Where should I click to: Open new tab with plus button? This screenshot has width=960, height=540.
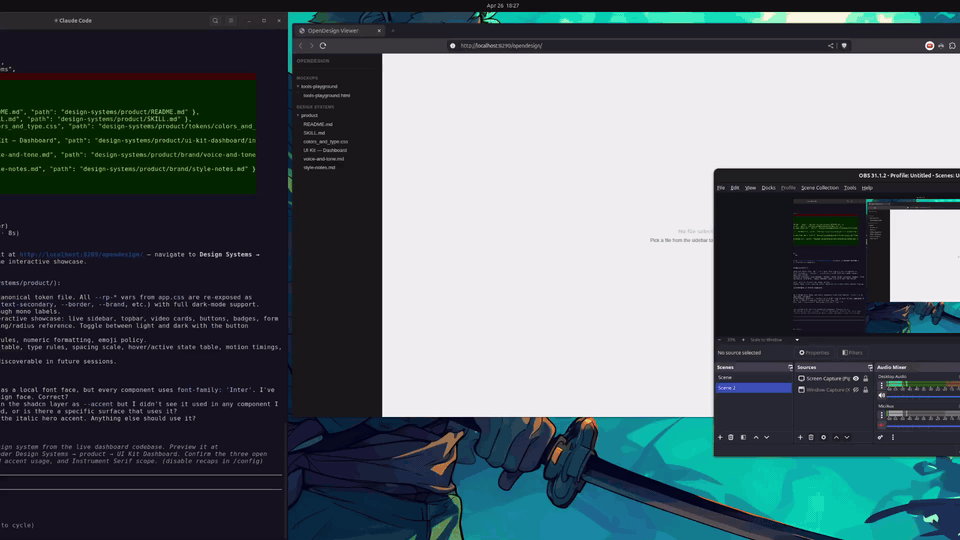click(x=393, y=31)
